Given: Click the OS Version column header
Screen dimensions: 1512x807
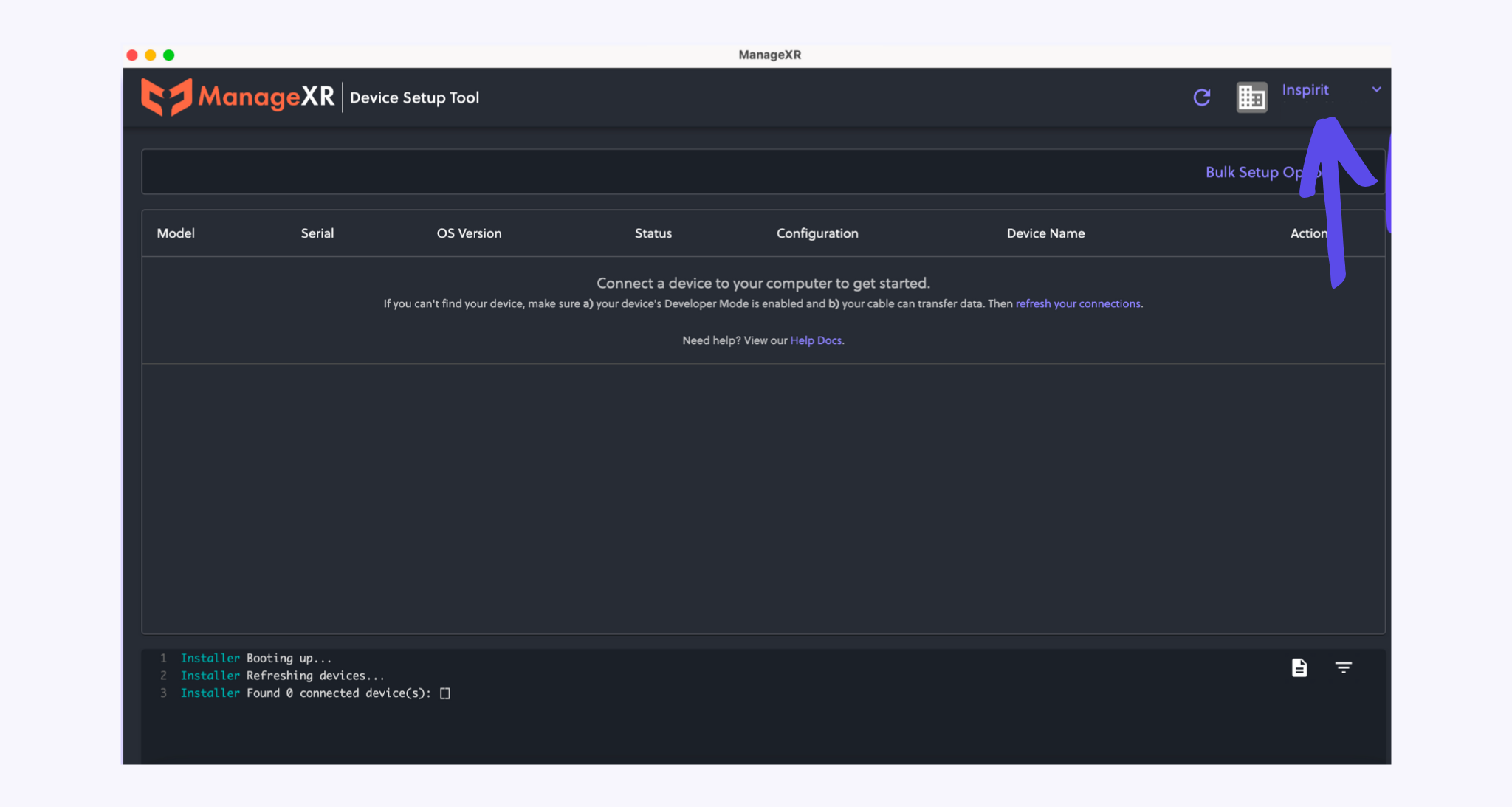Looking at the screenshot, I should coord(469,233).
